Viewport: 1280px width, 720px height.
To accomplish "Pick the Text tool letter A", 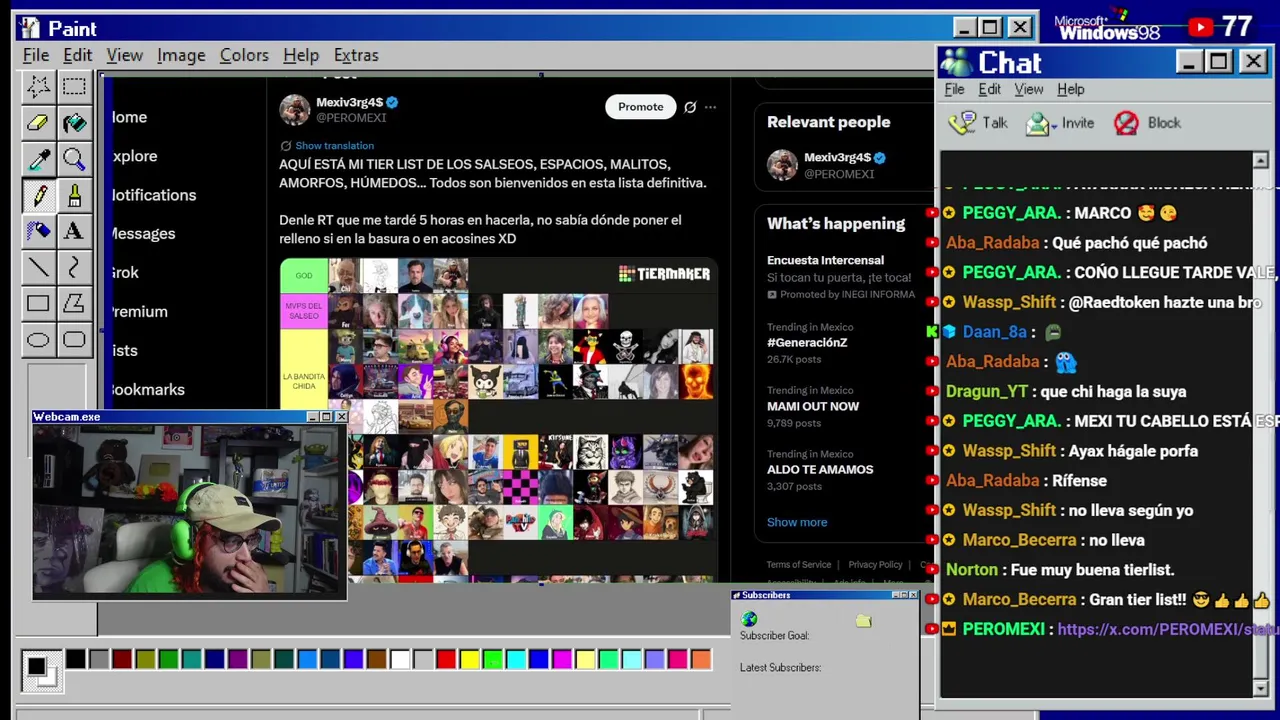I will point(74,231).
